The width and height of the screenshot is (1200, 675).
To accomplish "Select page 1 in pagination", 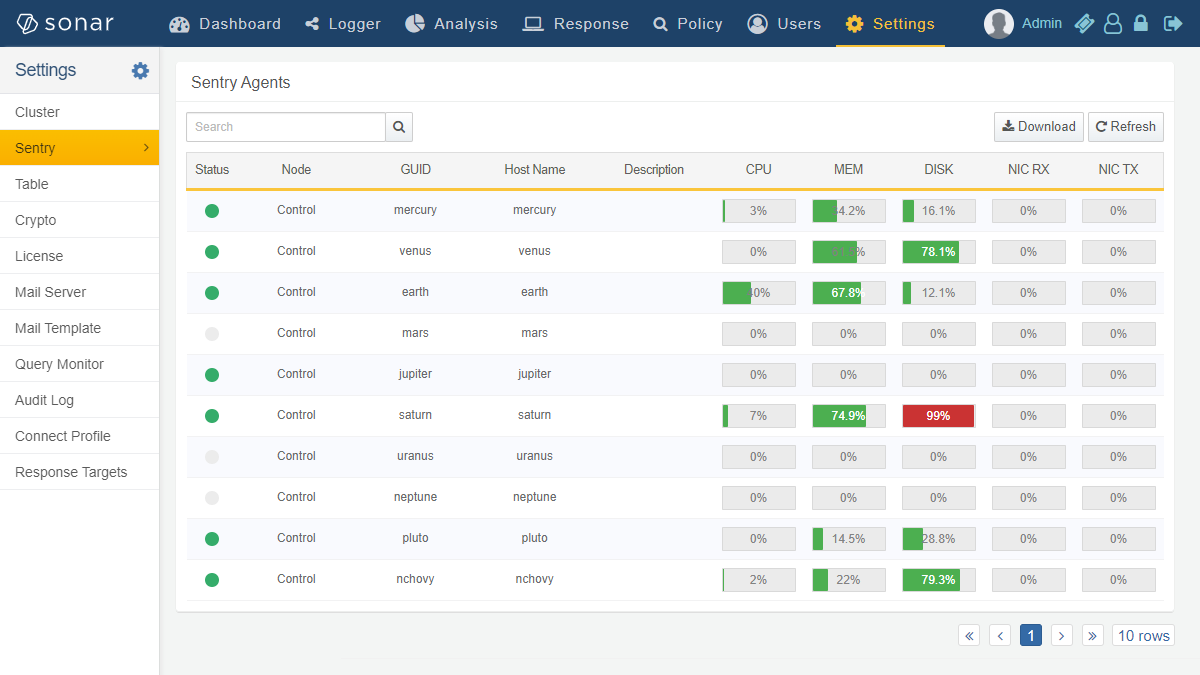I will (x=1031, y=636).
